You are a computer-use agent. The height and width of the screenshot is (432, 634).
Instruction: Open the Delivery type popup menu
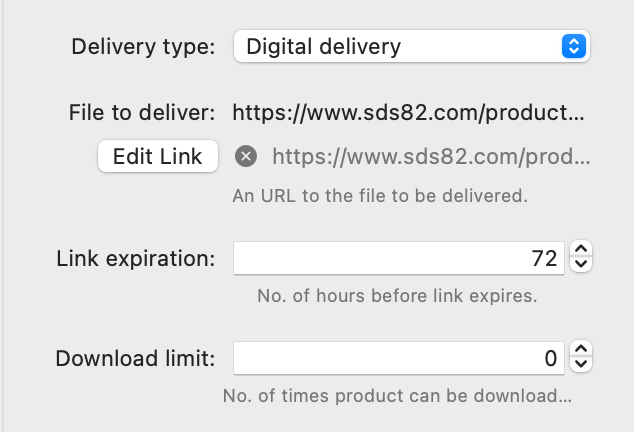[411, 46]
